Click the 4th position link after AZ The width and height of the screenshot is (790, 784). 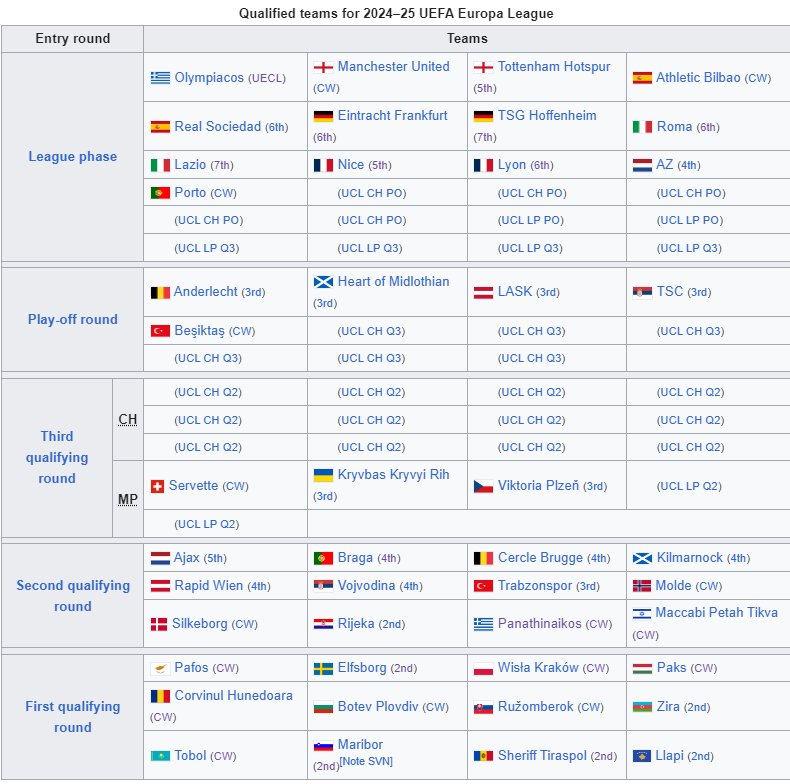pyautogui.click(x=689, y=165)
